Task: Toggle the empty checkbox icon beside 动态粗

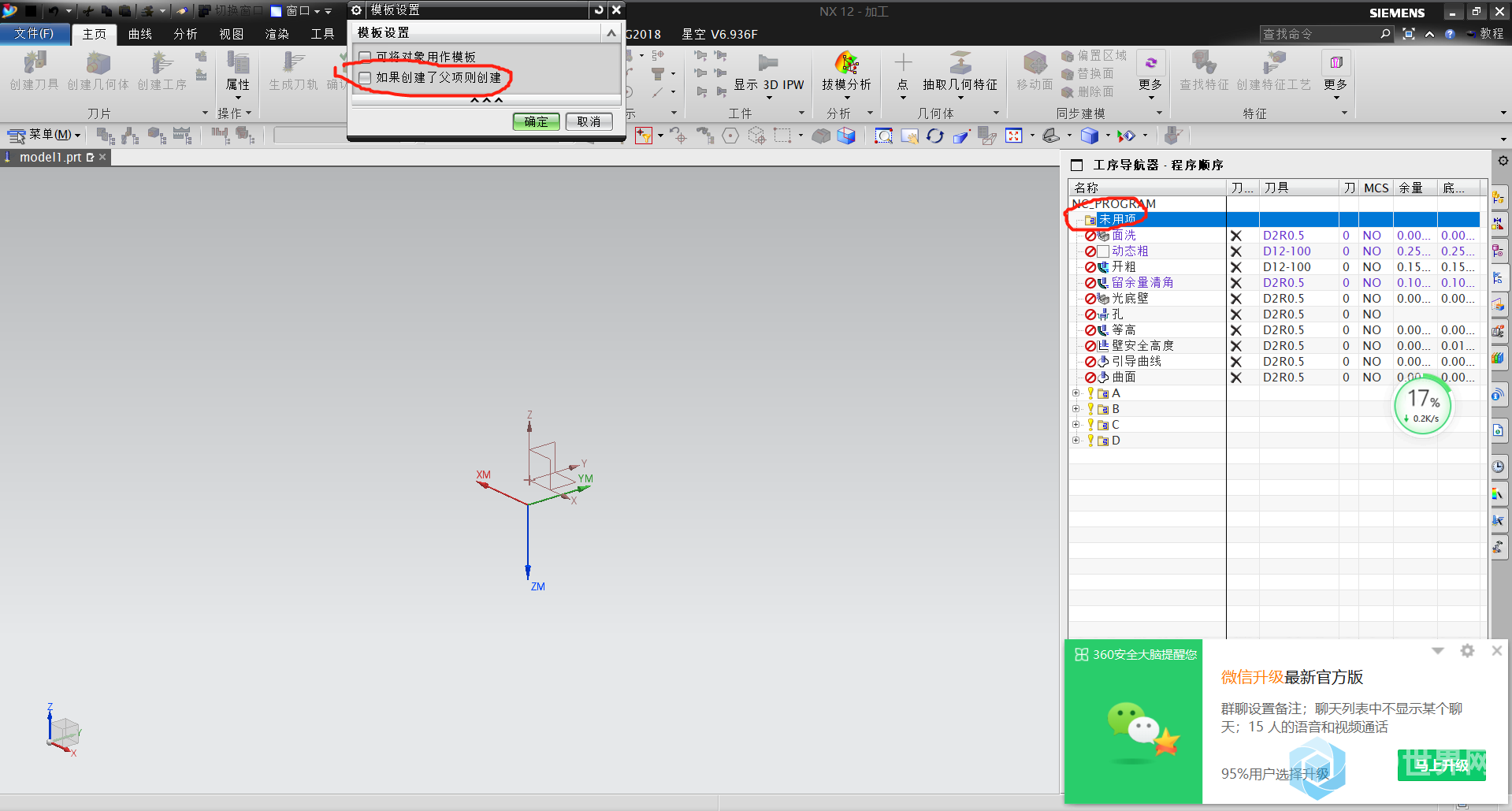Action: pos(1103,251)
